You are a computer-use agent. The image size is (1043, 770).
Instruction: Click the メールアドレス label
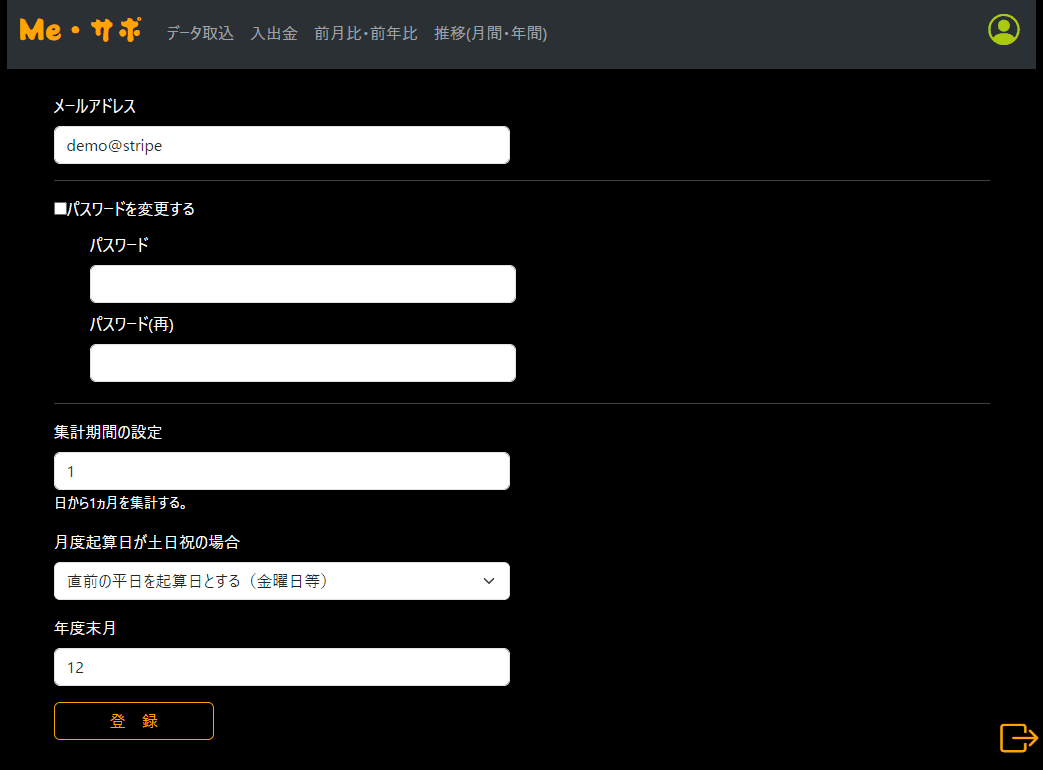pos(94,106)
